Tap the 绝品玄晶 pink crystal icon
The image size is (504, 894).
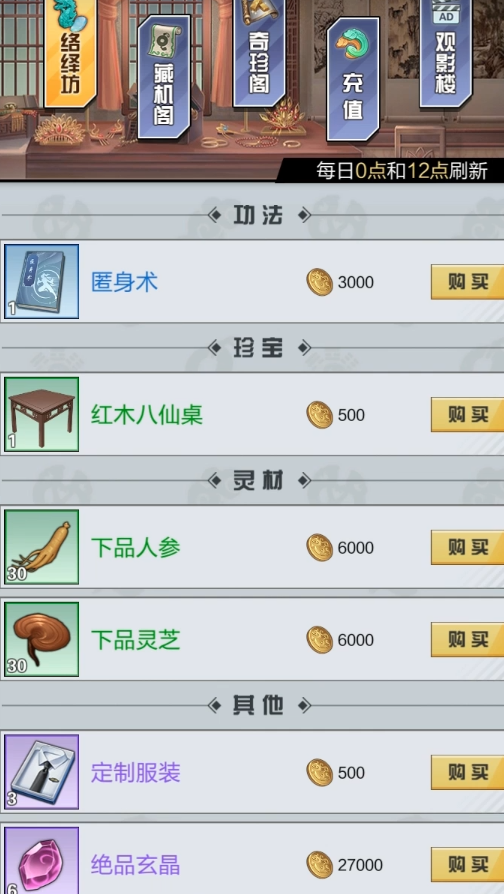pyautogui.click(x=42, y=861)
